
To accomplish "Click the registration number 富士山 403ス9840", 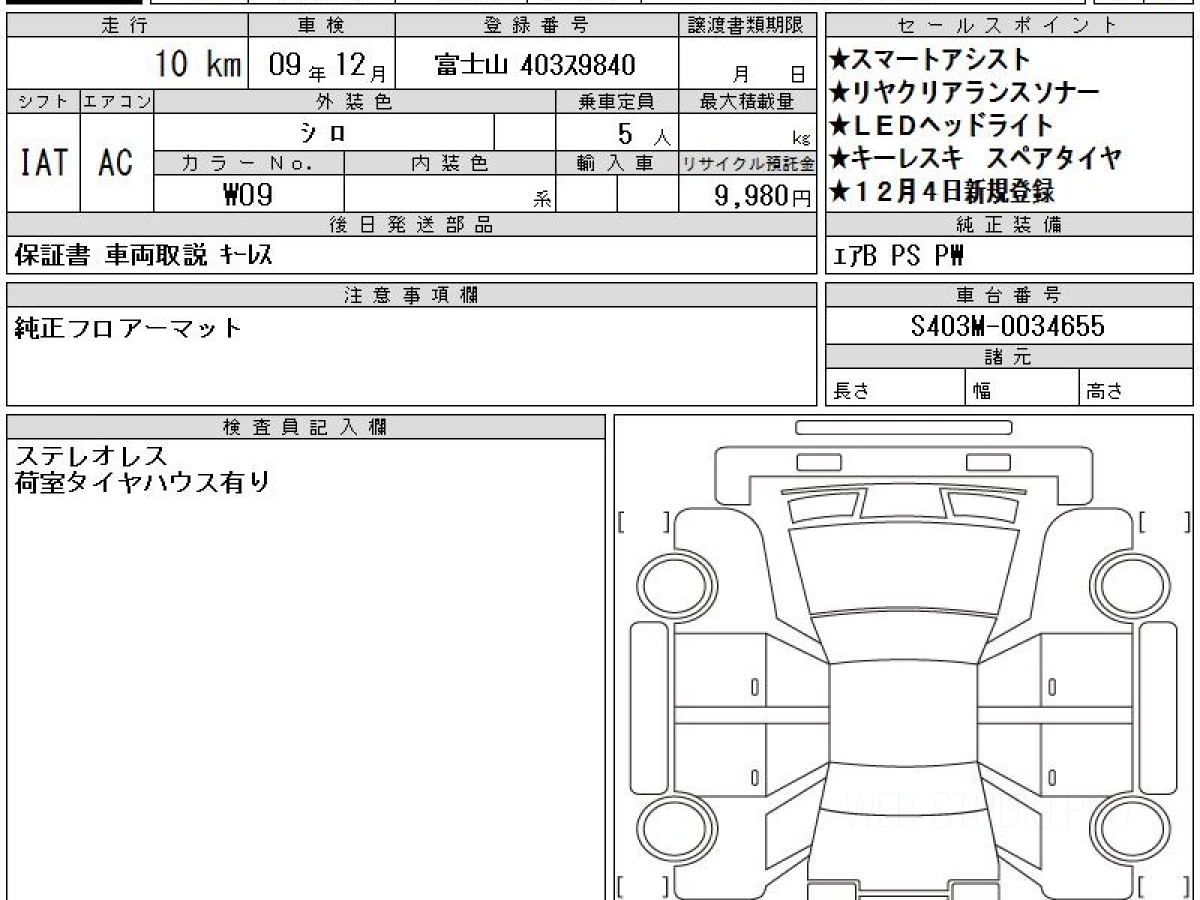I will pos(535,66).
